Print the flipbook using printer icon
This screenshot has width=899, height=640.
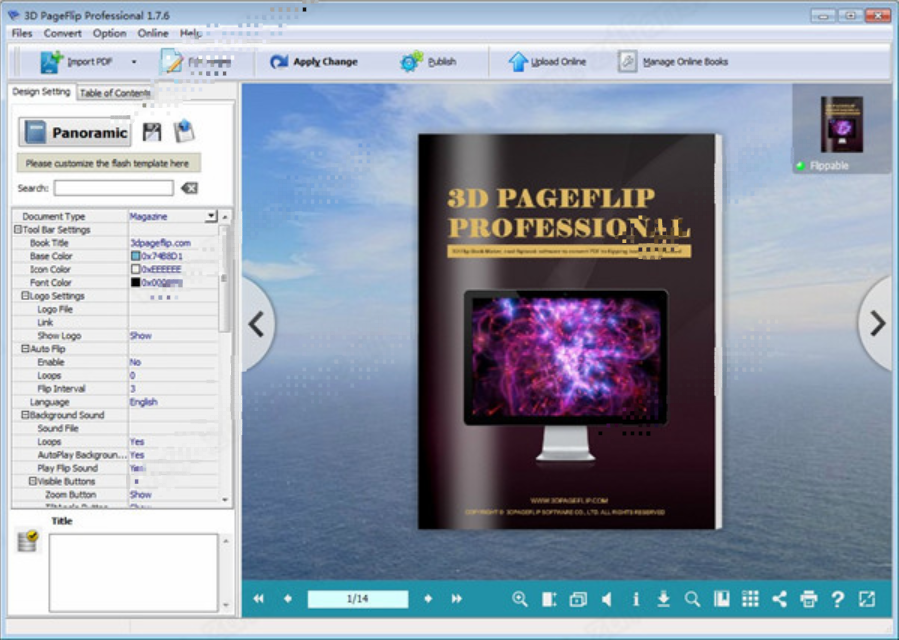click(808, 599)
